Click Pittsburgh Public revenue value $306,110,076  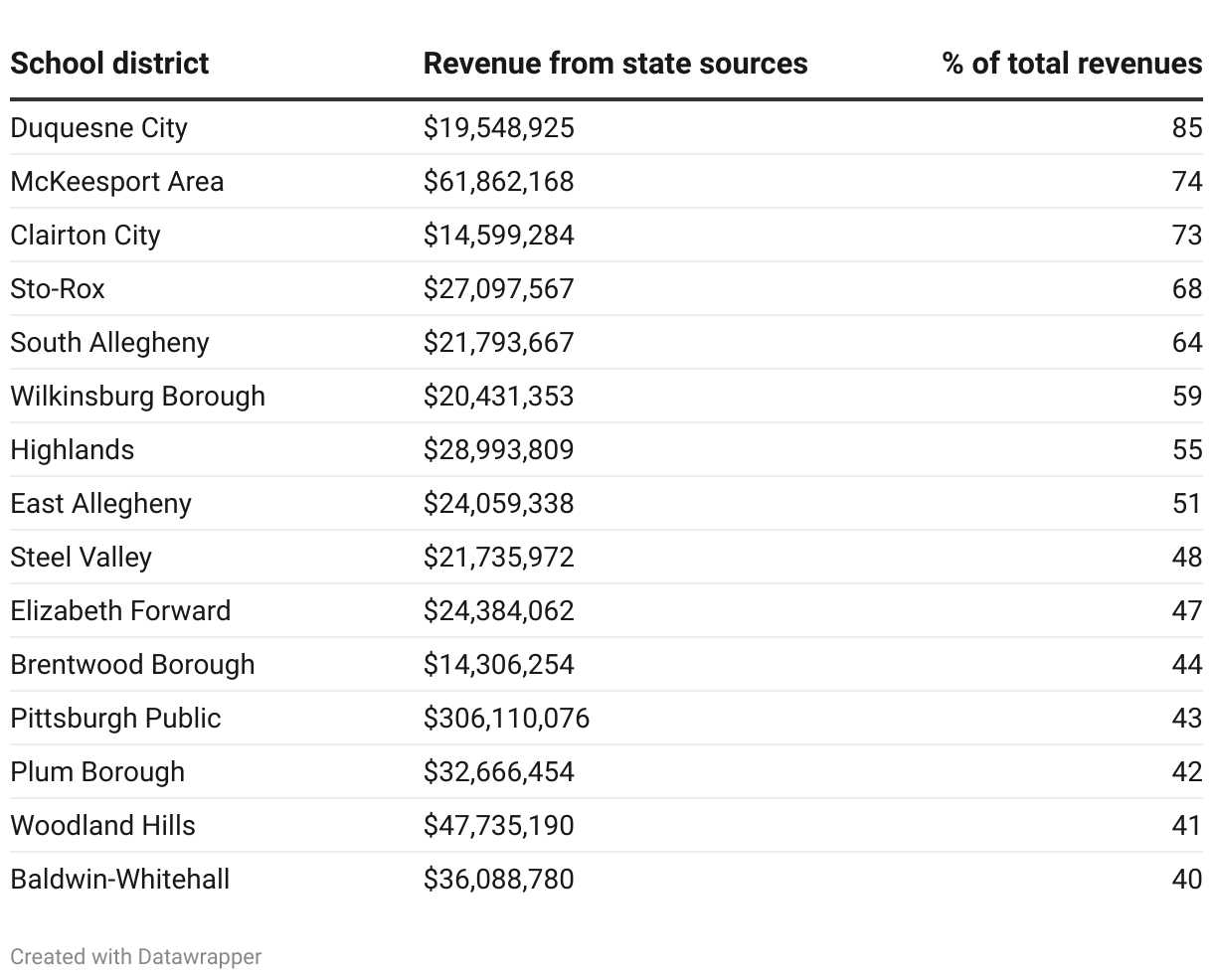pyautogui.click(x=506, y=719)
